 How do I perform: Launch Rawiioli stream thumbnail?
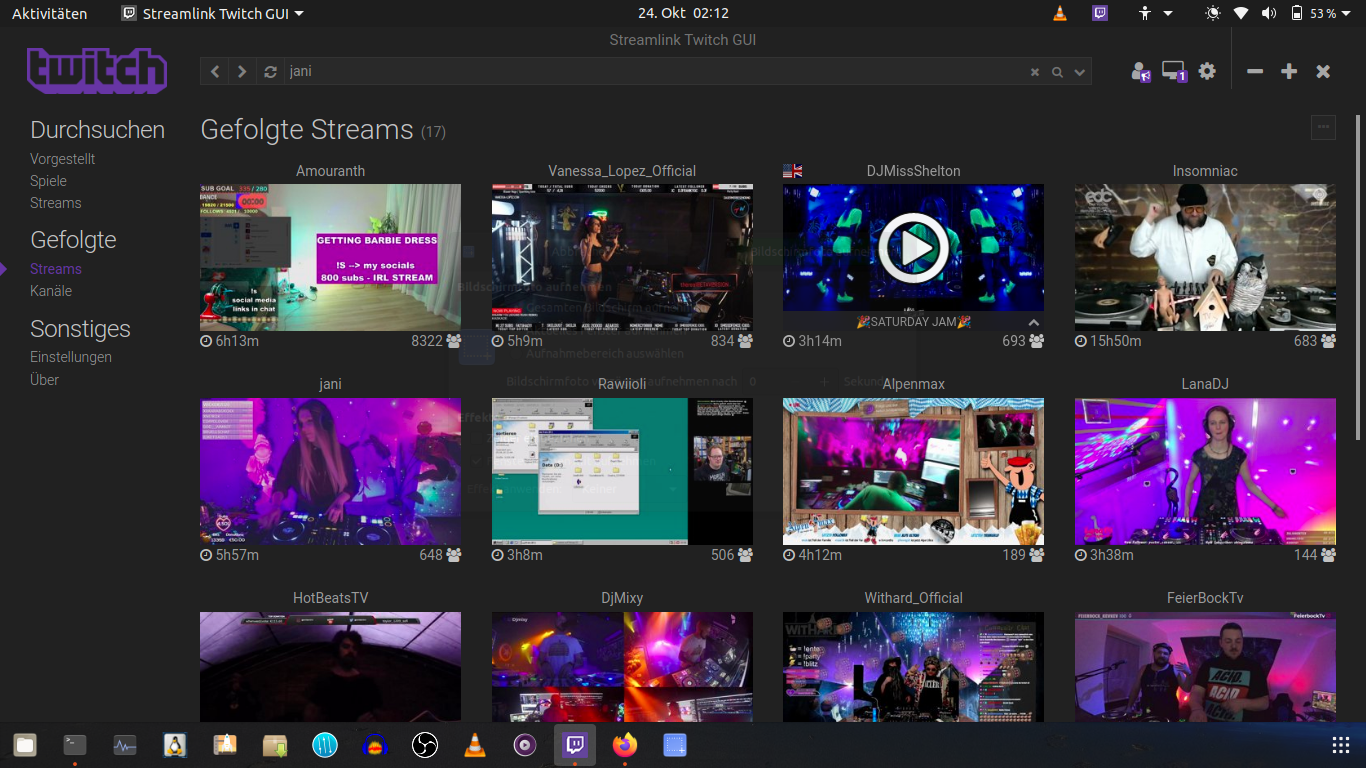tap(622, 471)
